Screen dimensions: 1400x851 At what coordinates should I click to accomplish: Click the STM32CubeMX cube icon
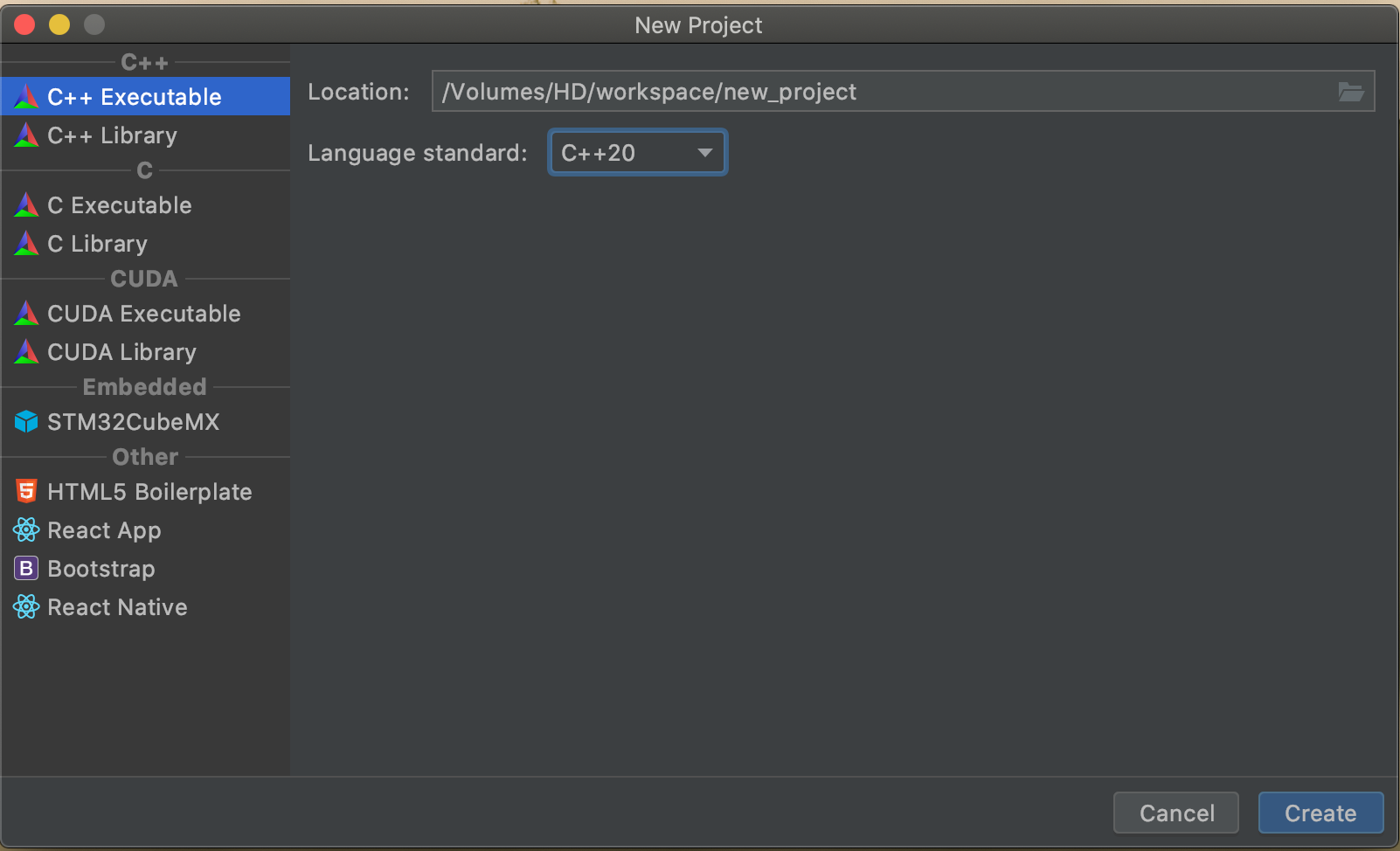26,421
